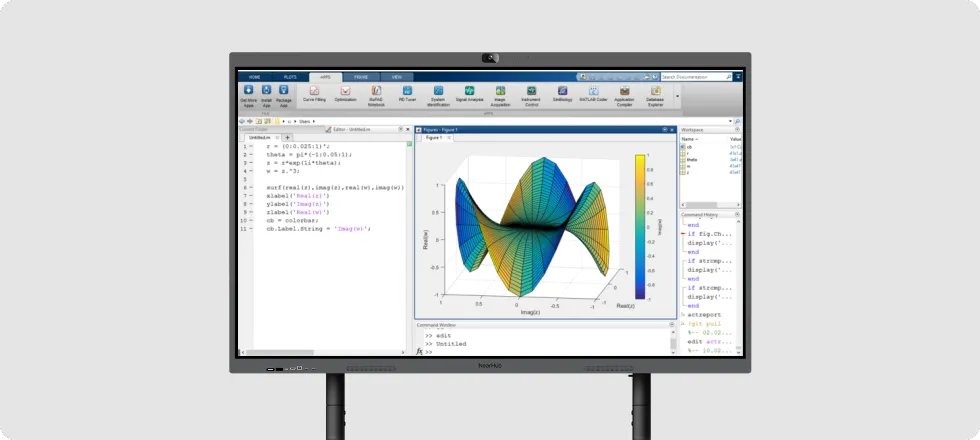The image size is (980, 440).
Task: Open Command Window panel actions arrow
Action: (x=672, y=325)
